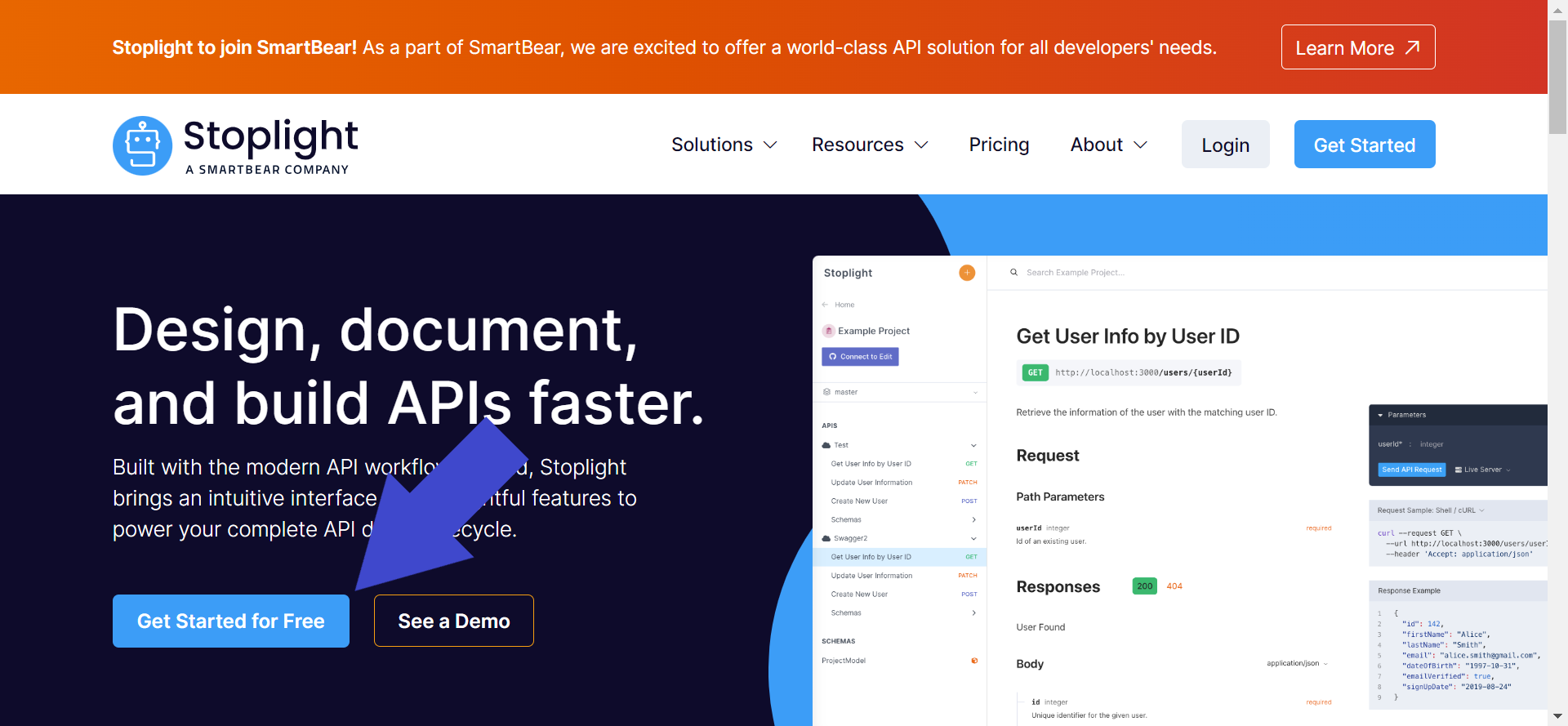Screen dimensions: 1568x726
Task: Click the request URL localhost:3000/users/{userId}
Action: pyautogui.click(x=1143, y=372)
